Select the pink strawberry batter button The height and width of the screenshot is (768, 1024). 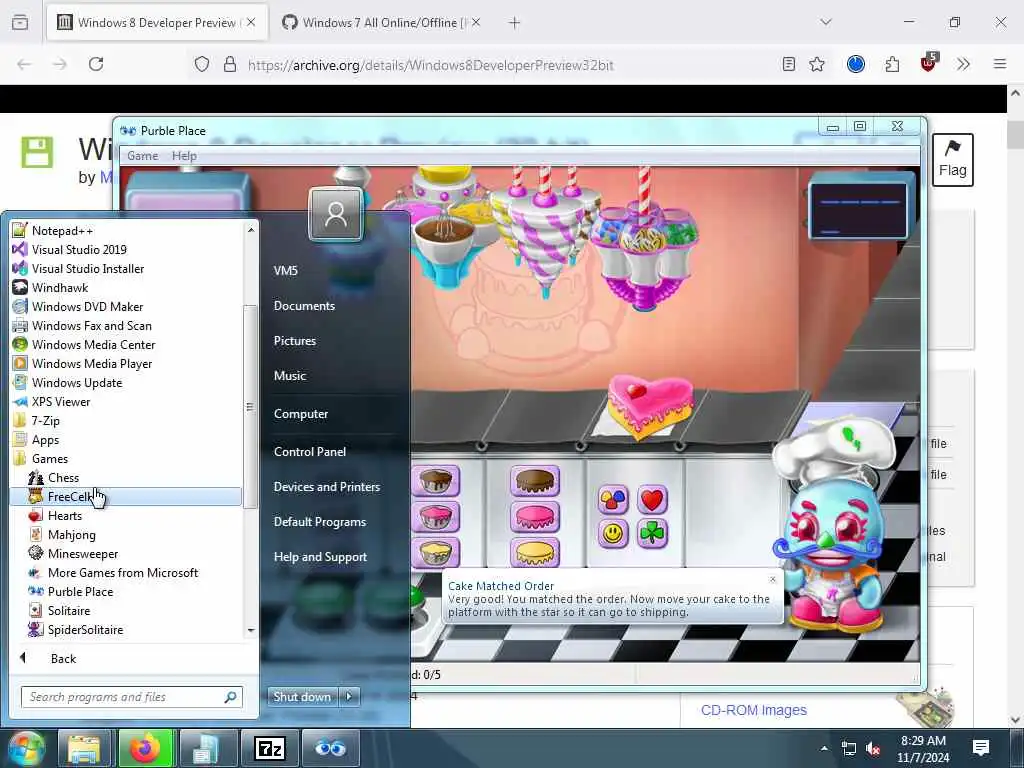tap(436, 518)
